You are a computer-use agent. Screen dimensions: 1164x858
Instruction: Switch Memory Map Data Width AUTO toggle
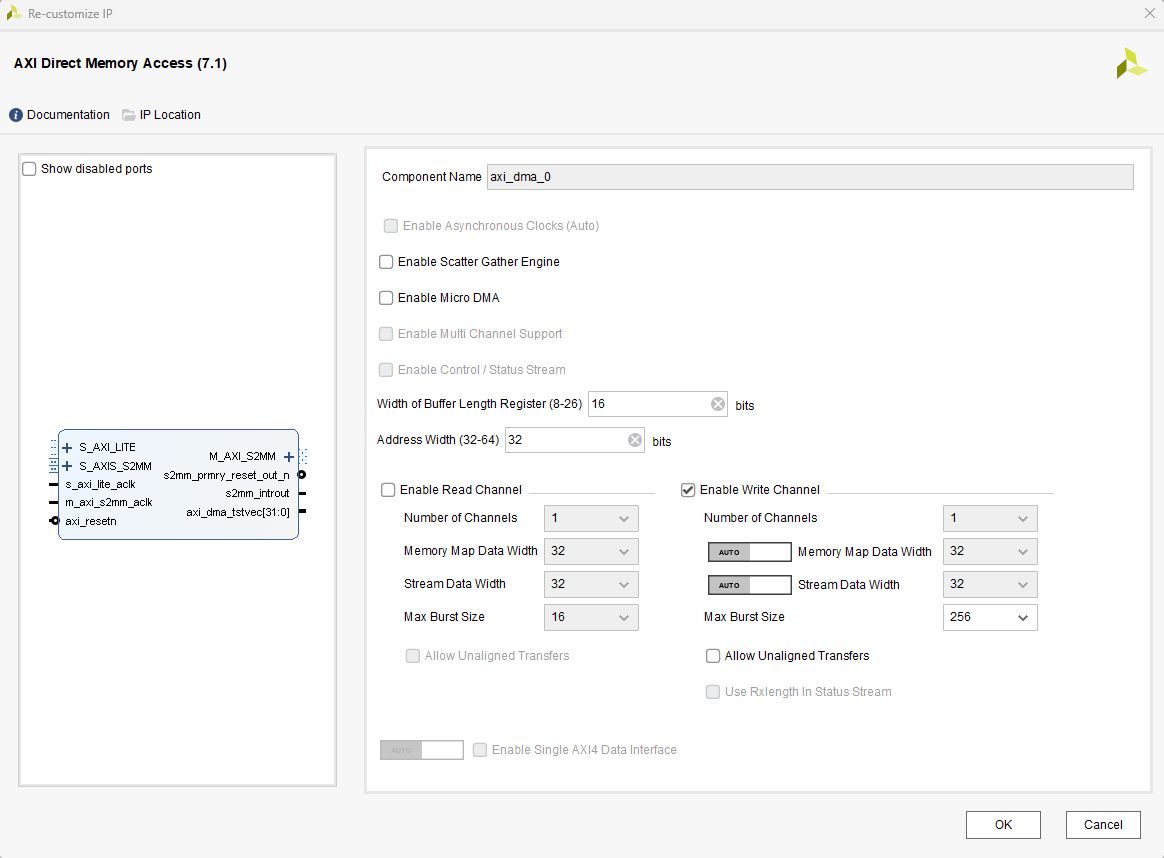(x=749, y=552)
